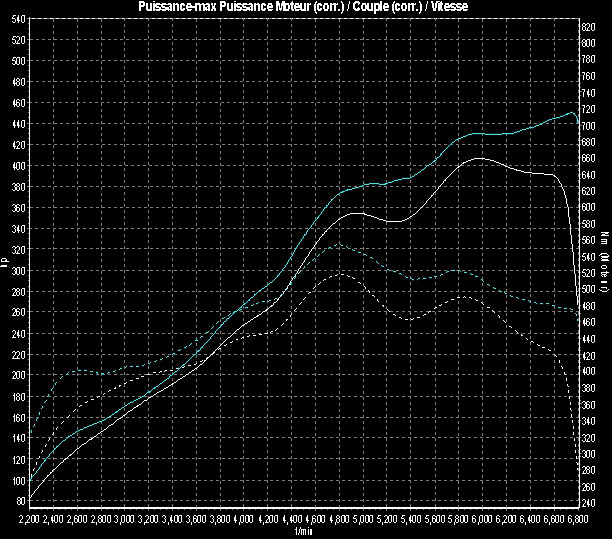Click the 4,000 tick on the rpm axis
The height and width of the screenshot is (539, 612).
(x=243, y=521)
